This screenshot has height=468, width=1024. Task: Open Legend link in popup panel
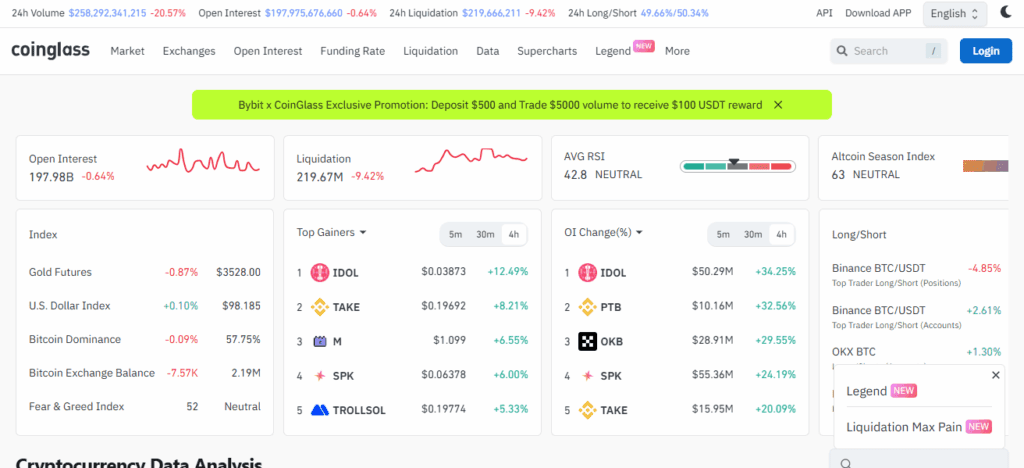tap(867, 391)
